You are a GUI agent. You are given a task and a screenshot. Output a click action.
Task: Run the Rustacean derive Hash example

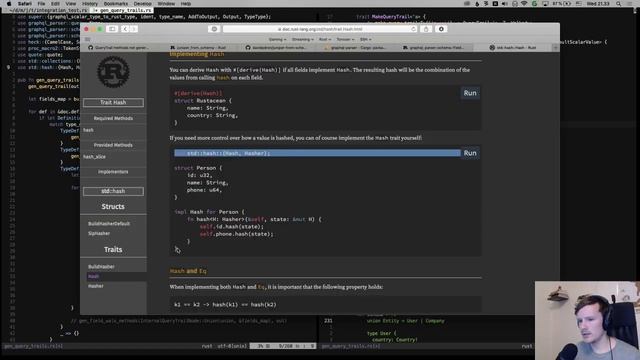click(470, 93)
